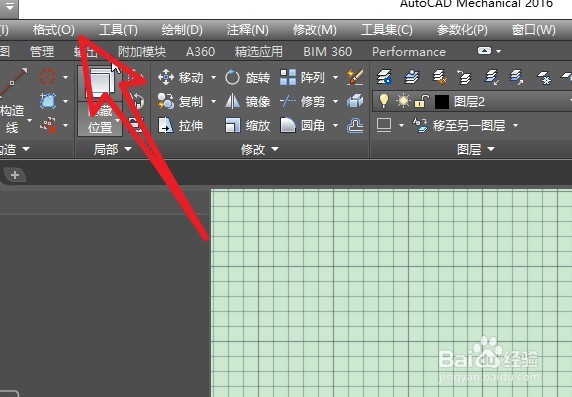Screen dimensions: 572x397
Task: Click the erase brush icon beside 阵列
Action: [x=355, y=77]
